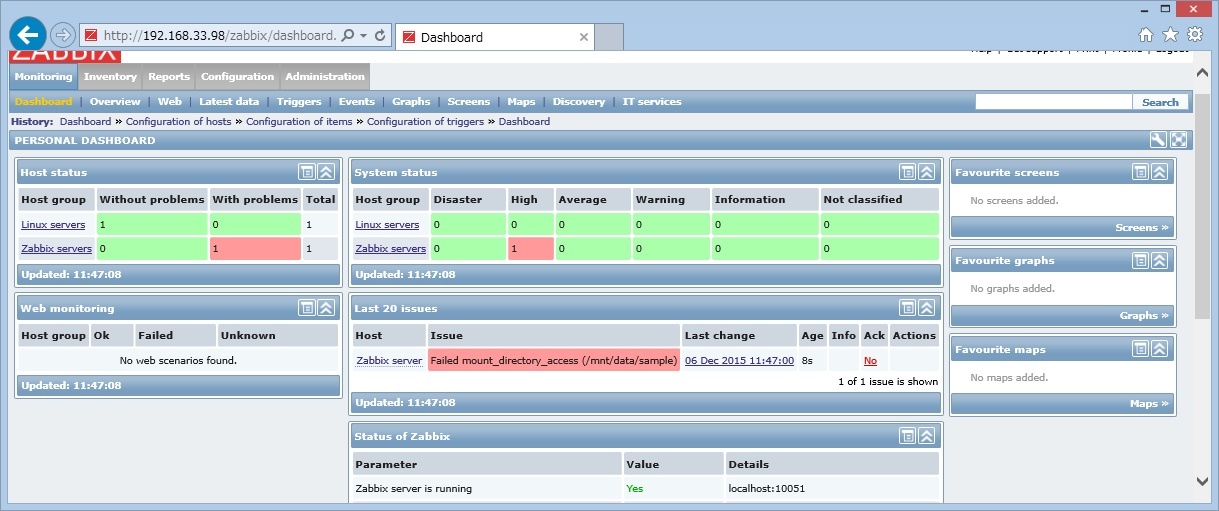
Task: Collapse the System status widget
Action: (x=926, y=172)
